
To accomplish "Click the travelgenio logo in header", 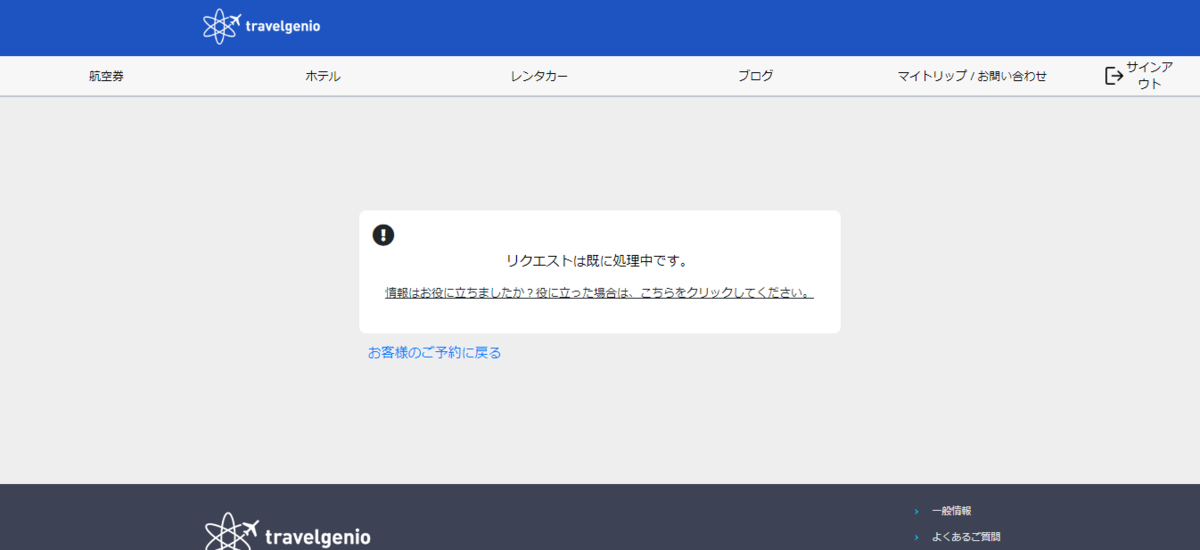I will (x=261, y=27).
